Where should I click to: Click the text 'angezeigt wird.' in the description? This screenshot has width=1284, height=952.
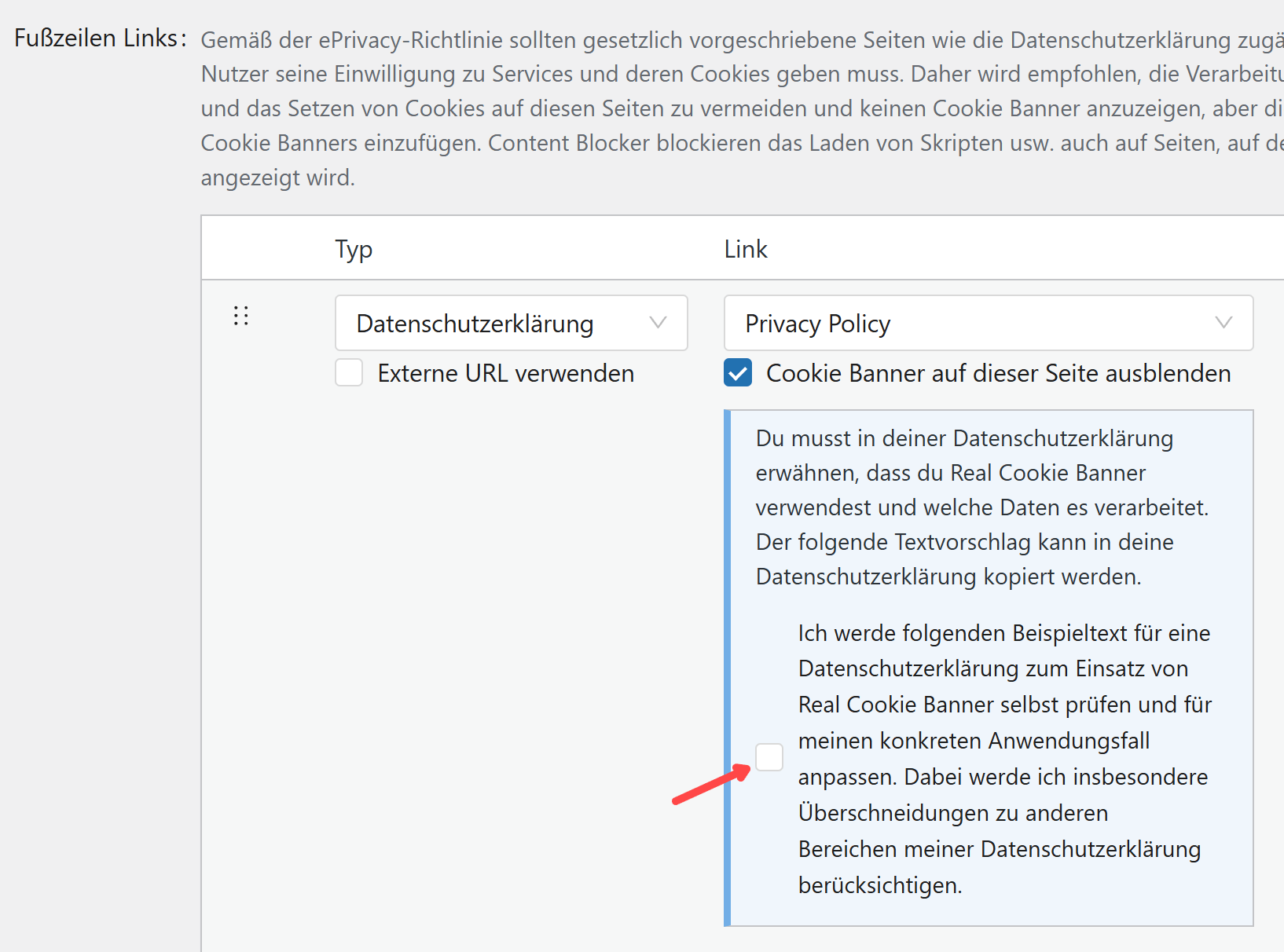pyautogui.click(x=278, y=178)
